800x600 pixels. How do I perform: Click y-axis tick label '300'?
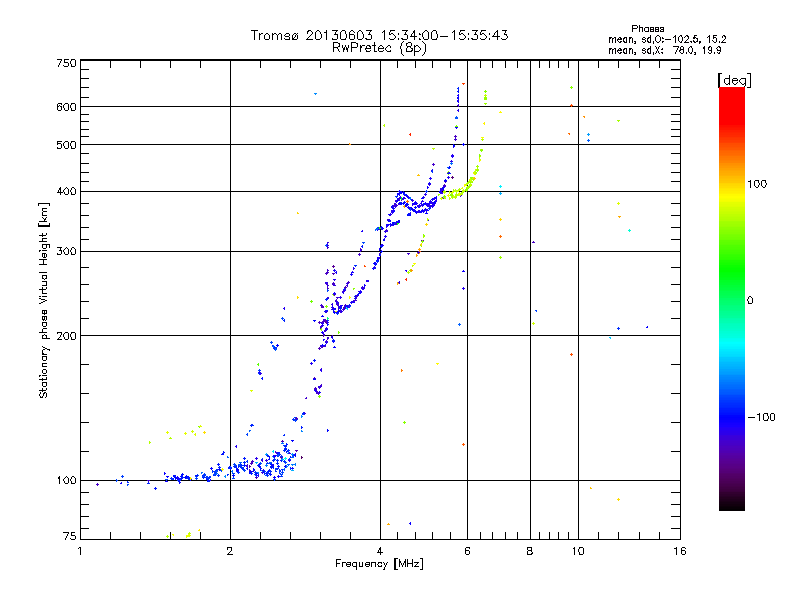click(x=66, y=252)
